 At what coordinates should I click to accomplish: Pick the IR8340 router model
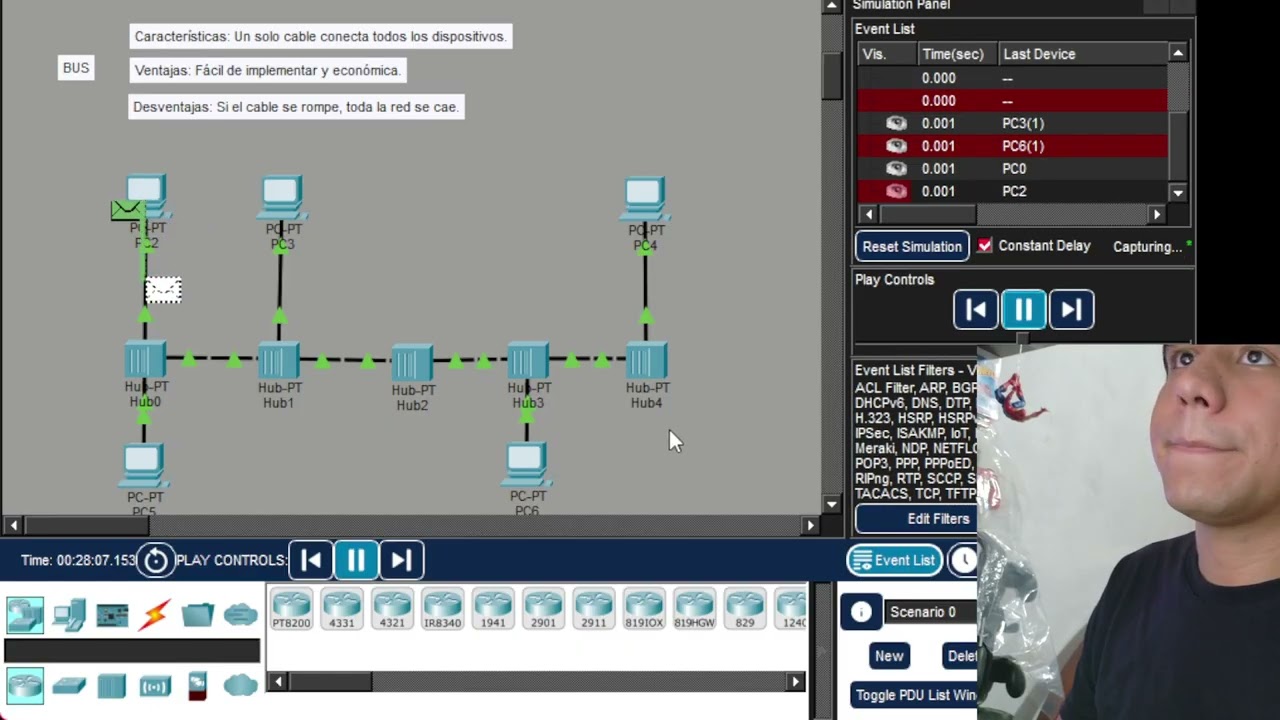click(x=442, y=608)
